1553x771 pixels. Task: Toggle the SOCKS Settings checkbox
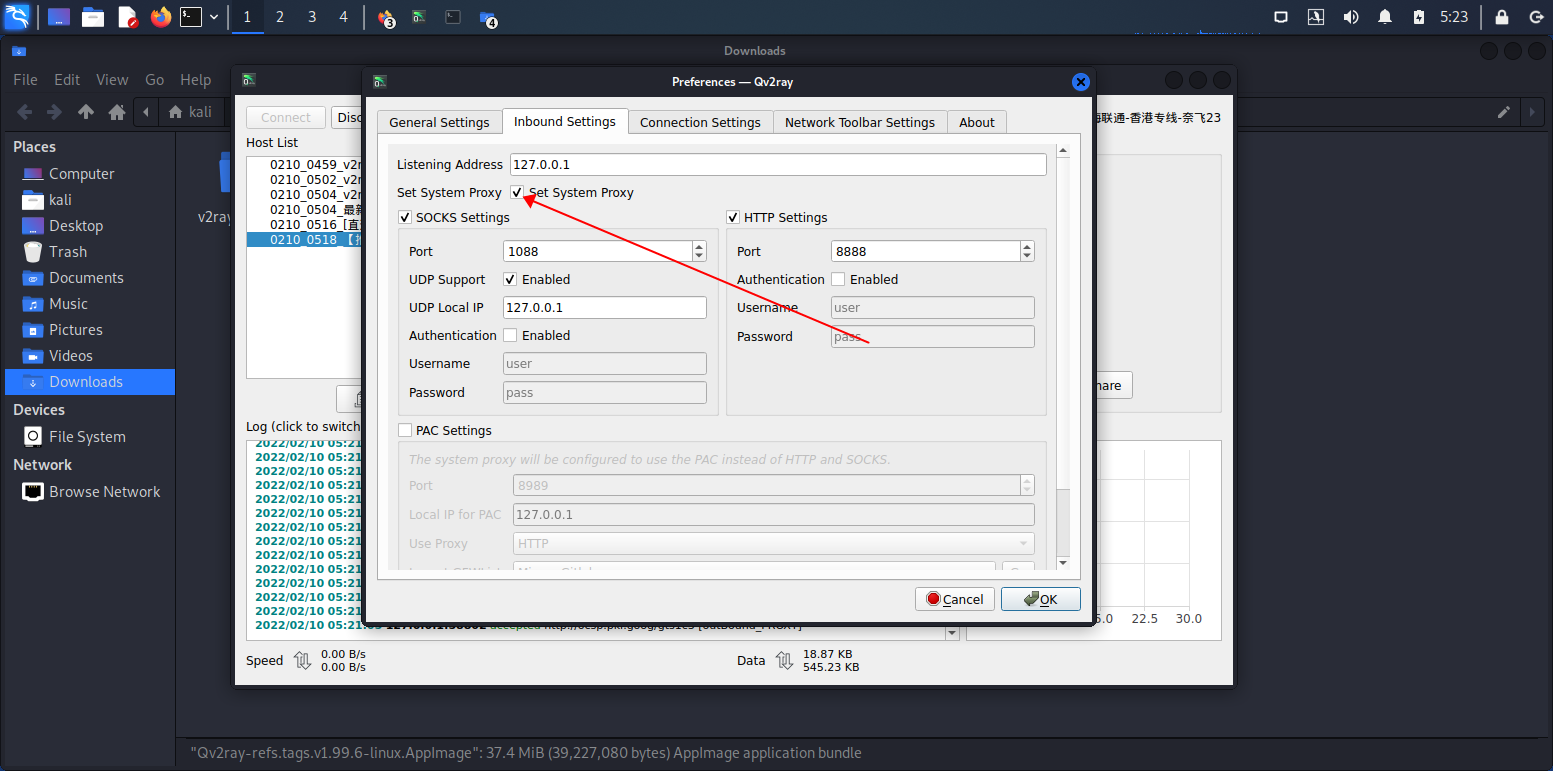[405, 217]
